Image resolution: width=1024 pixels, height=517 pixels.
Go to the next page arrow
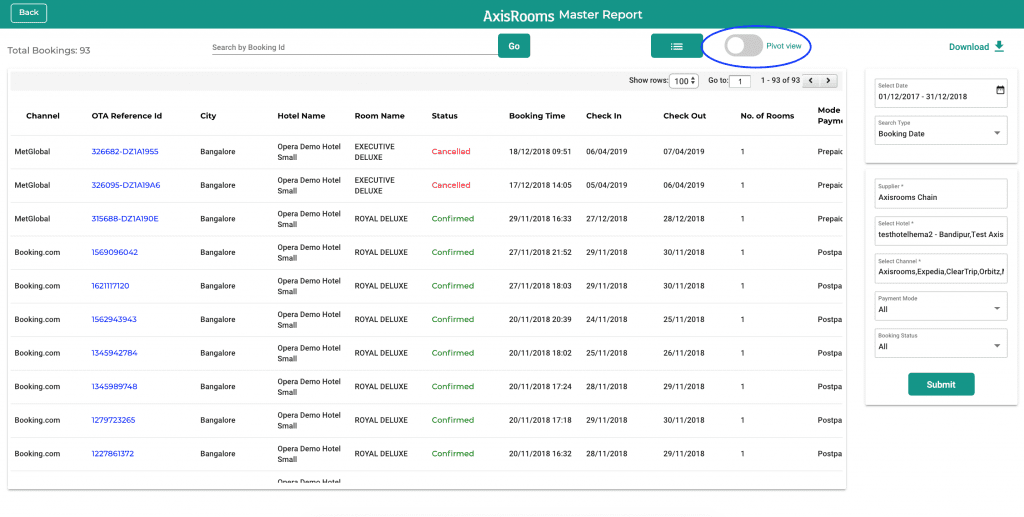tap(829, 81)
